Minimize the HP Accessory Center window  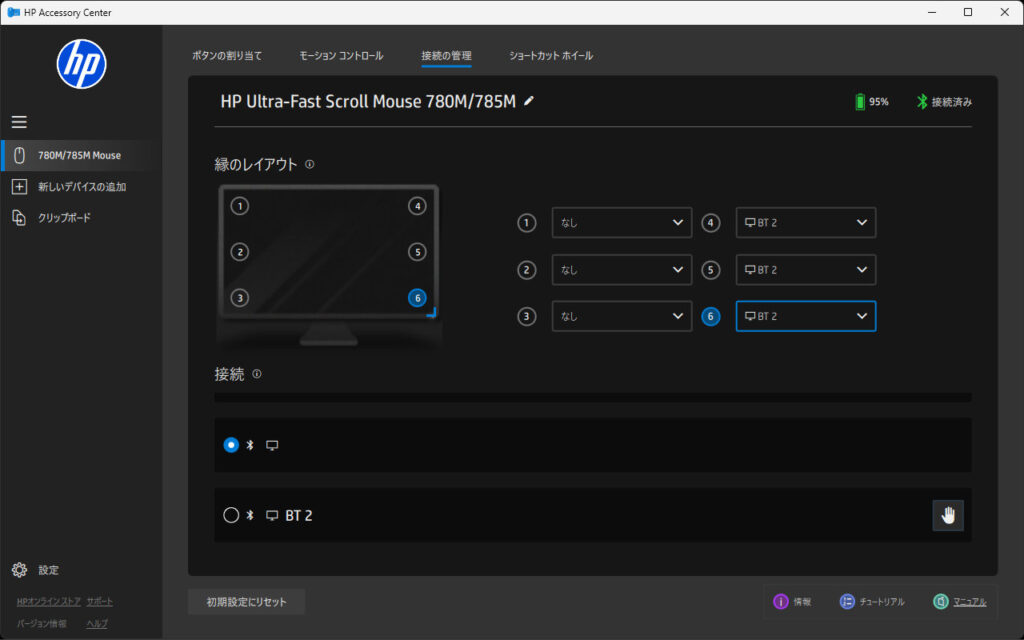[x=932, y=12]
